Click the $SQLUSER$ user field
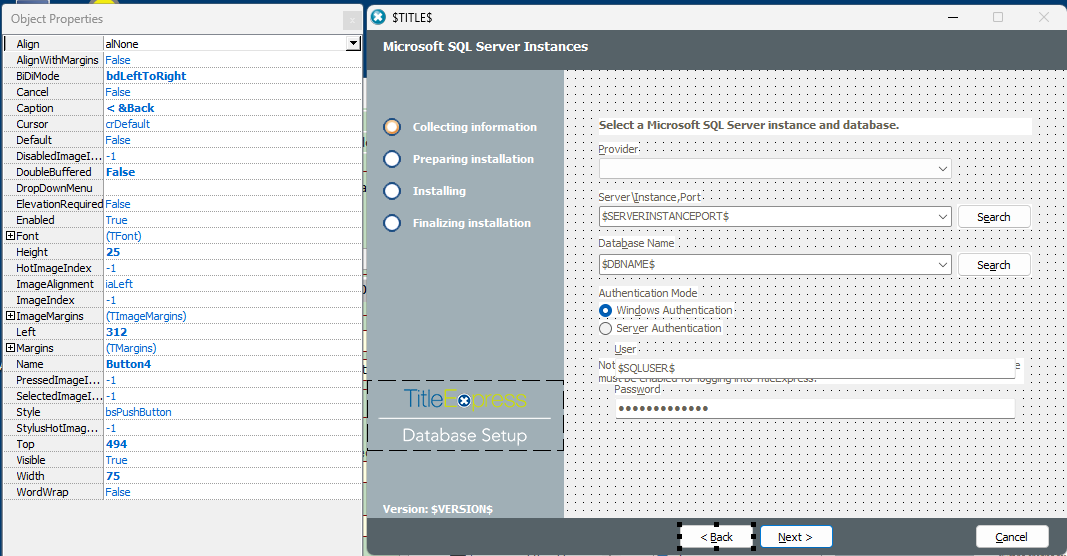 click(x=815, y=367)
